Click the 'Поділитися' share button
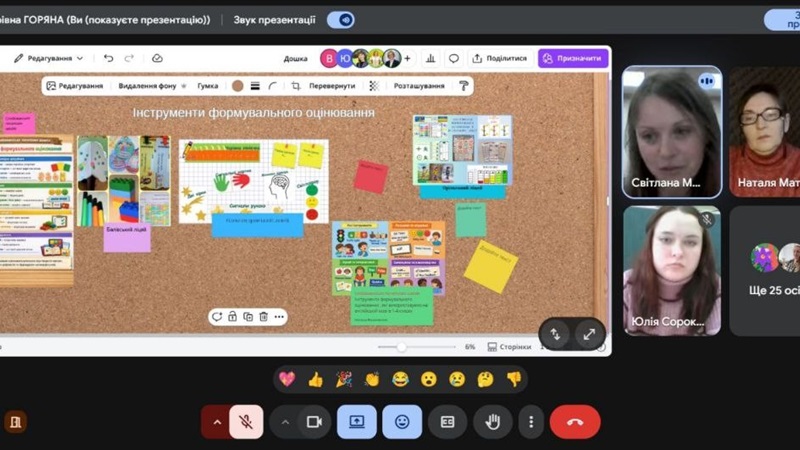Viewport: 800px width, 450px height. pos(500,58)
